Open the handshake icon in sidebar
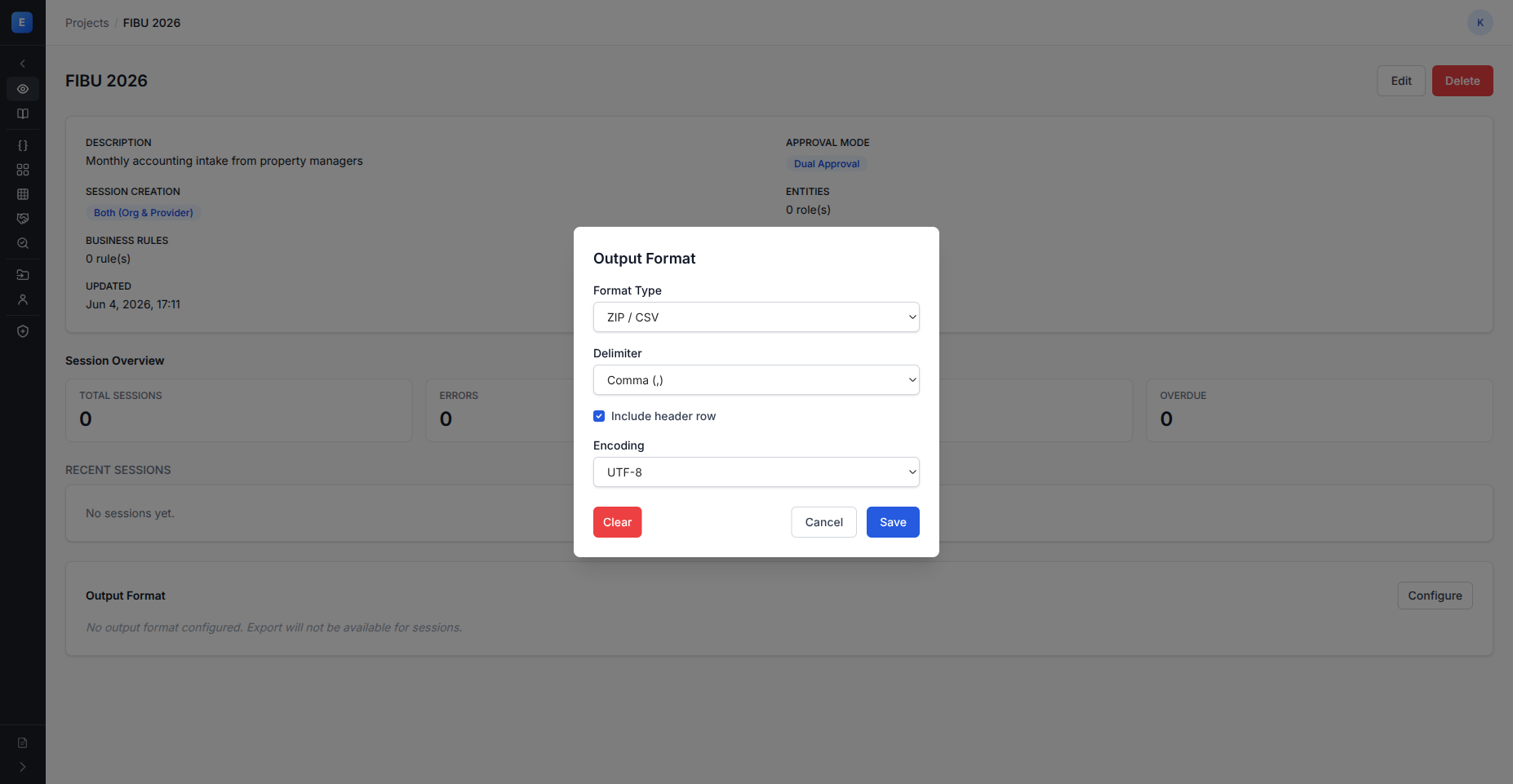The image size is (1513, 784). click(x=23, y=219)
